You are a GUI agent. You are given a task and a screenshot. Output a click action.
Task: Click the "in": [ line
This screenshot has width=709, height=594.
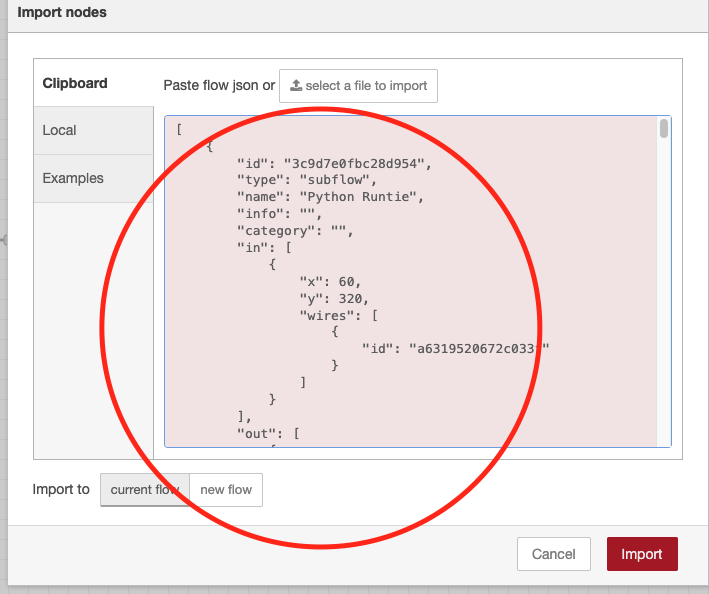[x=264, y=248]
